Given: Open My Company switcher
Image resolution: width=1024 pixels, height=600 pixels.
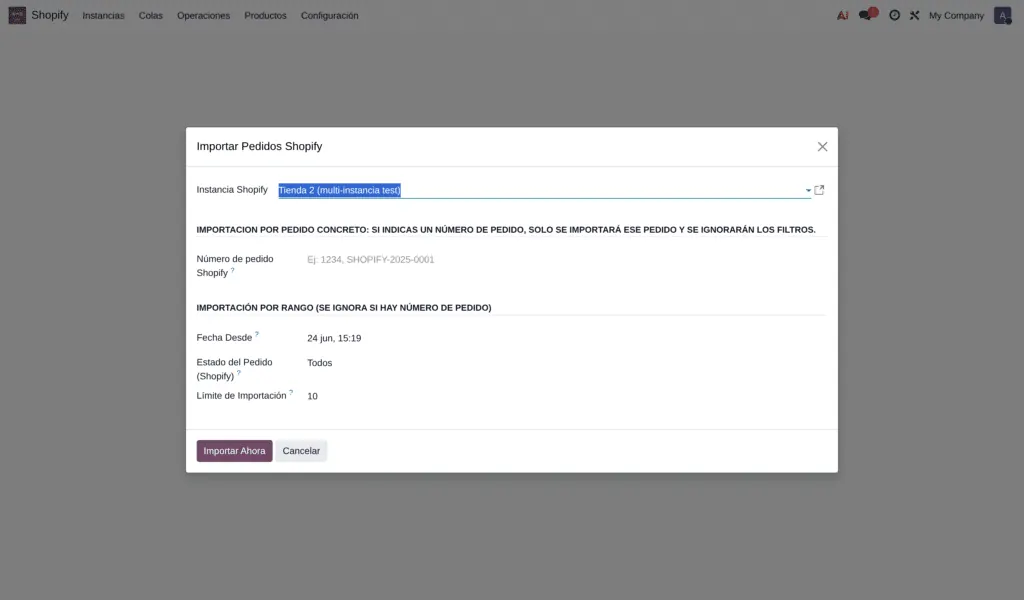Looking at the screenshot, I should [956, 16].
